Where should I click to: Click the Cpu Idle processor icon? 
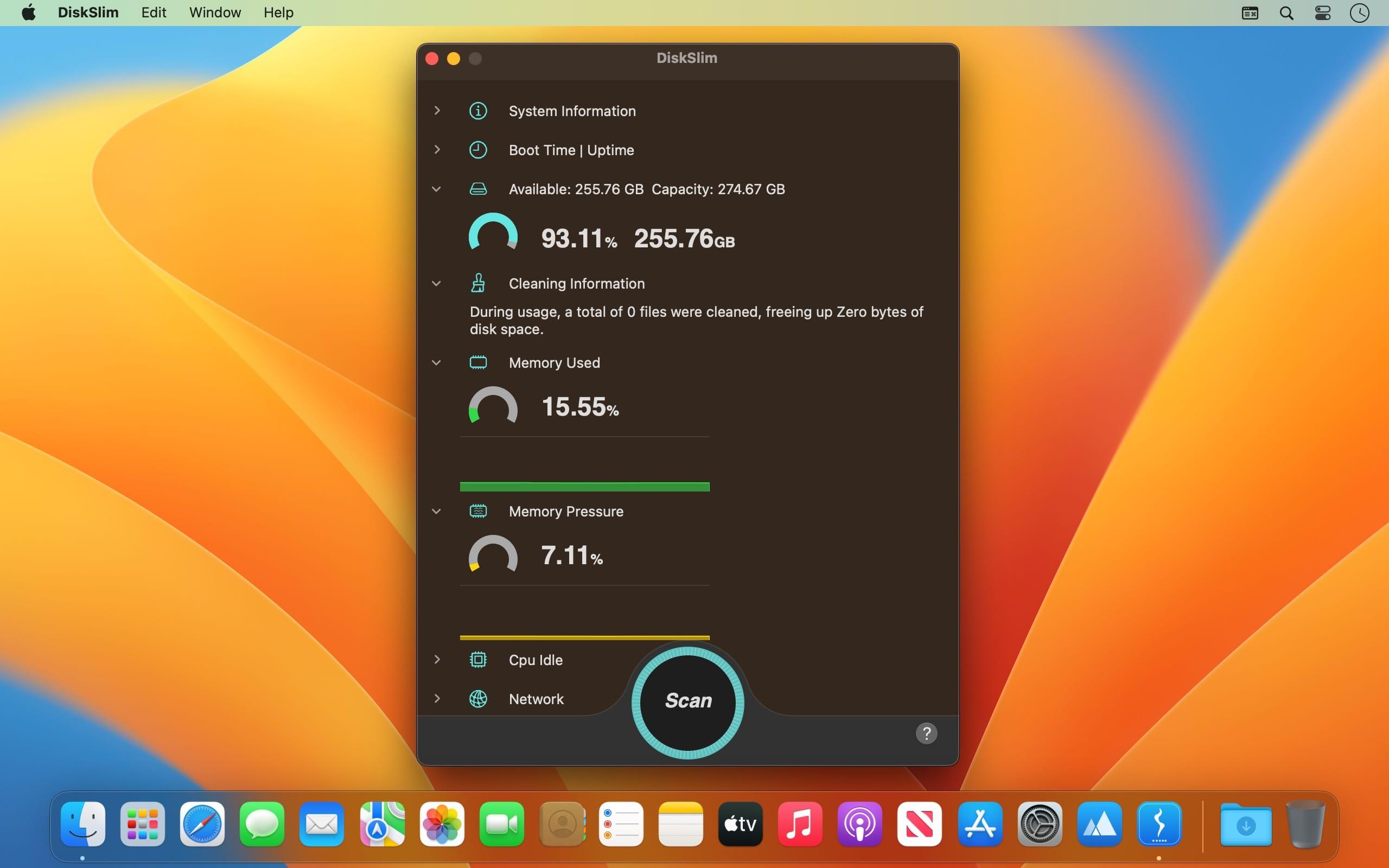point(478,660)
